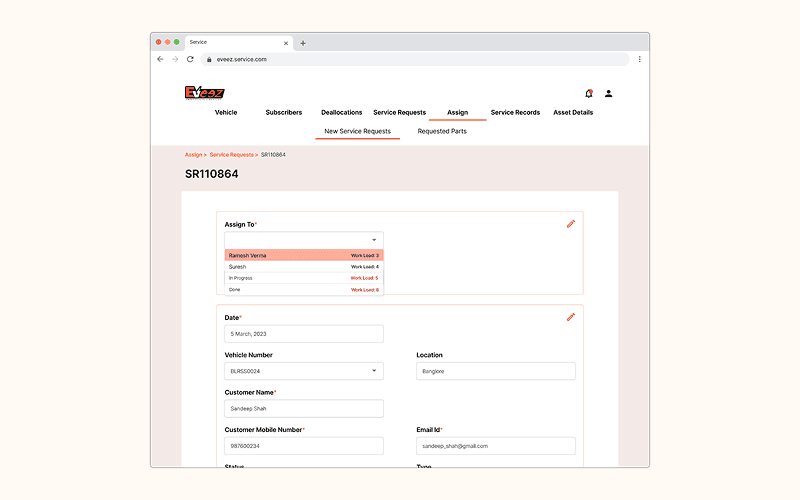Click the Email Id input field

(496, 445)
